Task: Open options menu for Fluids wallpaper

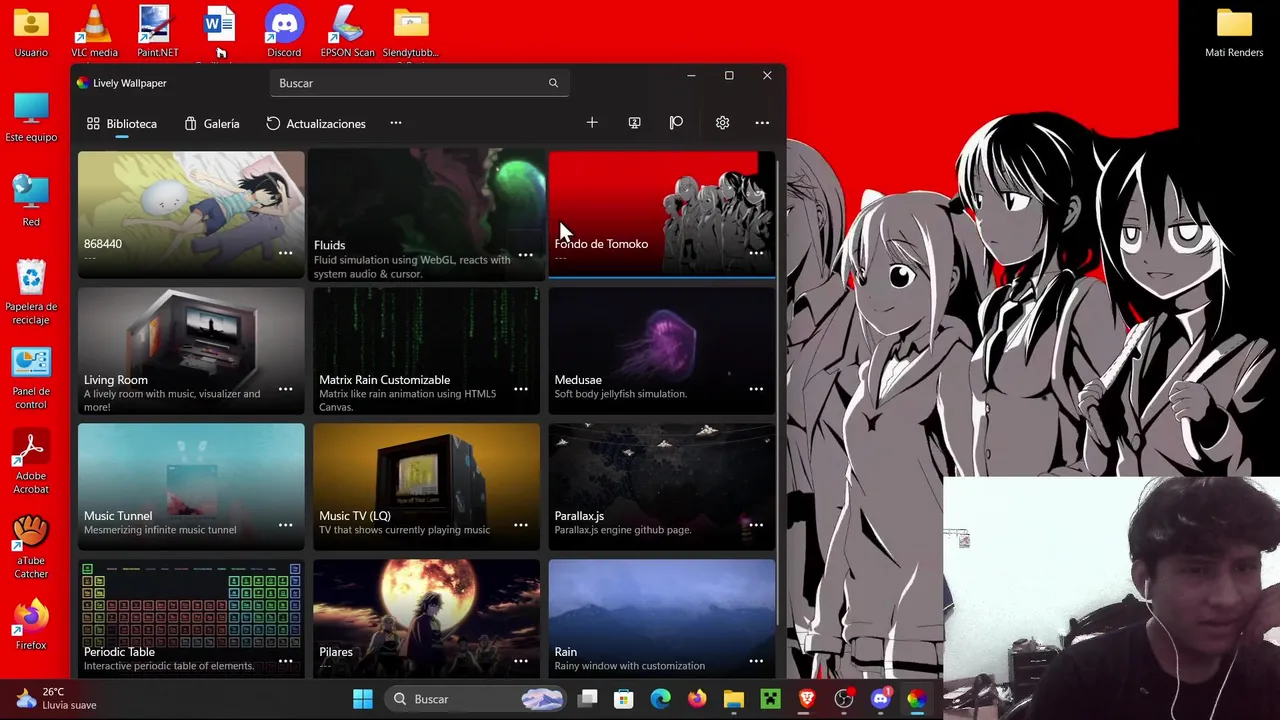Action: 525,255
